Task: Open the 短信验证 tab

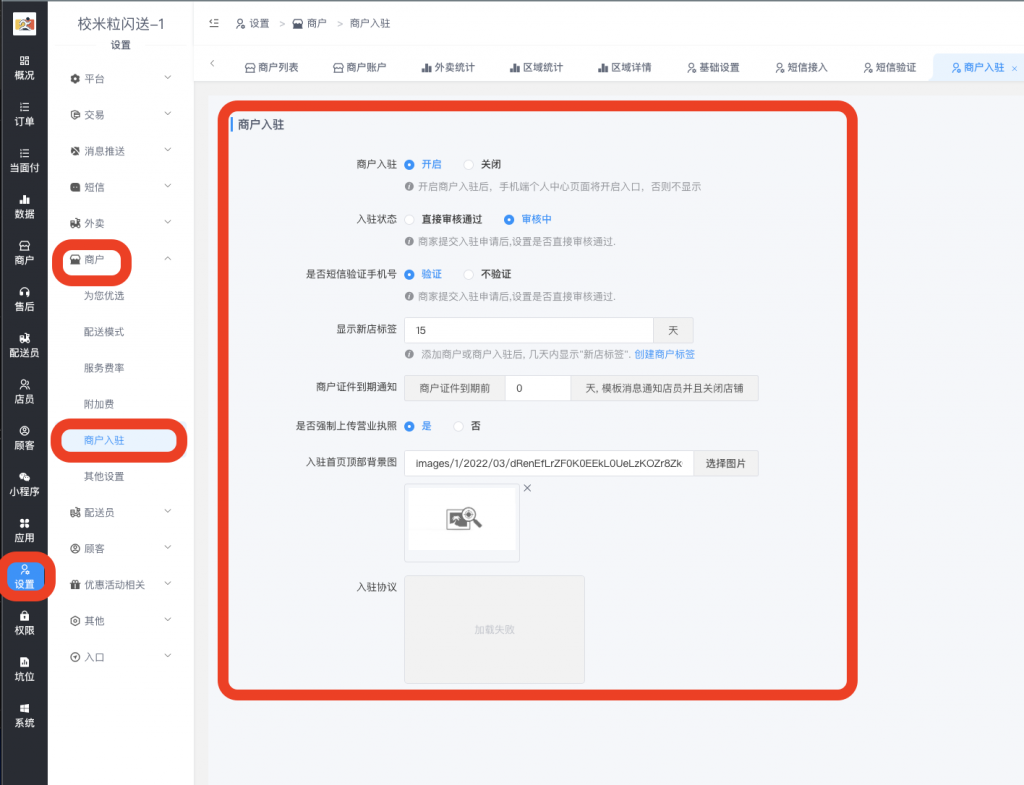Action: tap(890, 67)
